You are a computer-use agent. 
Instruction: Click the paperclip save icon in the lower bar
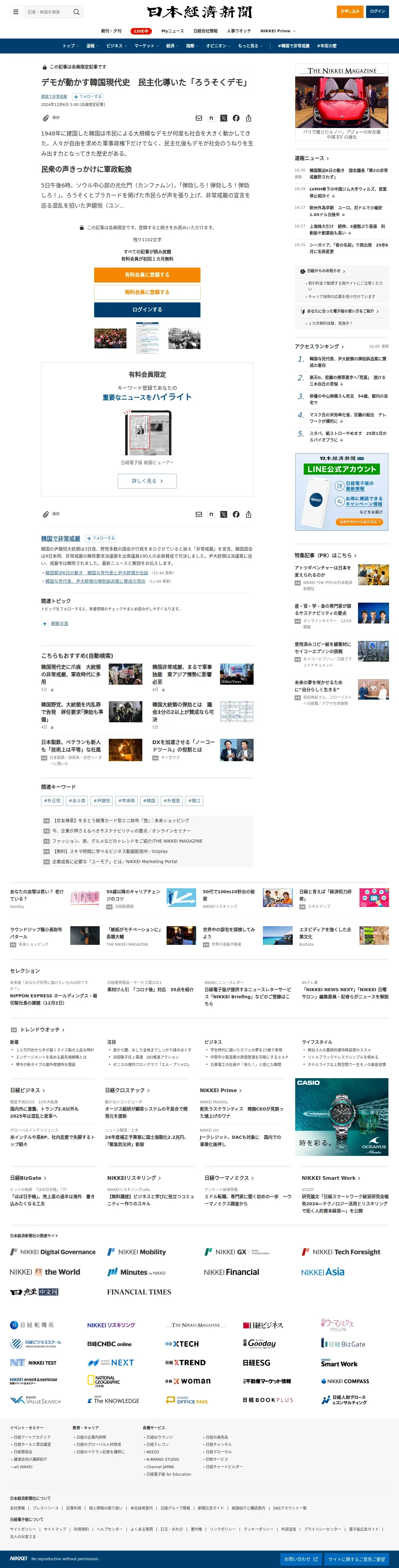point(45,514)
